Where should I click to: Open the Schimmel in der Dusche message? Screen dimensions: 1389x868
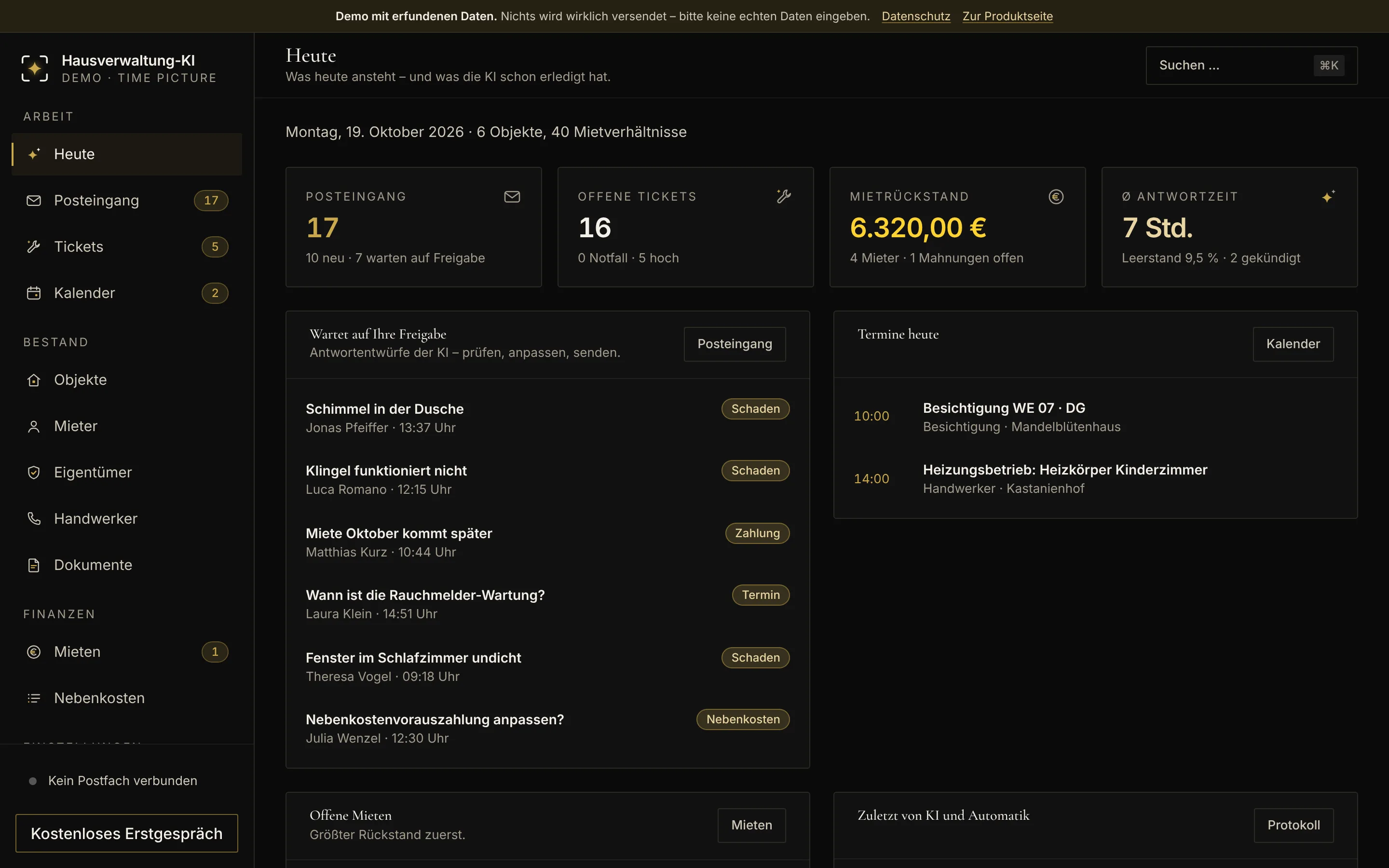pyautogui.click(x=547, y=418)
